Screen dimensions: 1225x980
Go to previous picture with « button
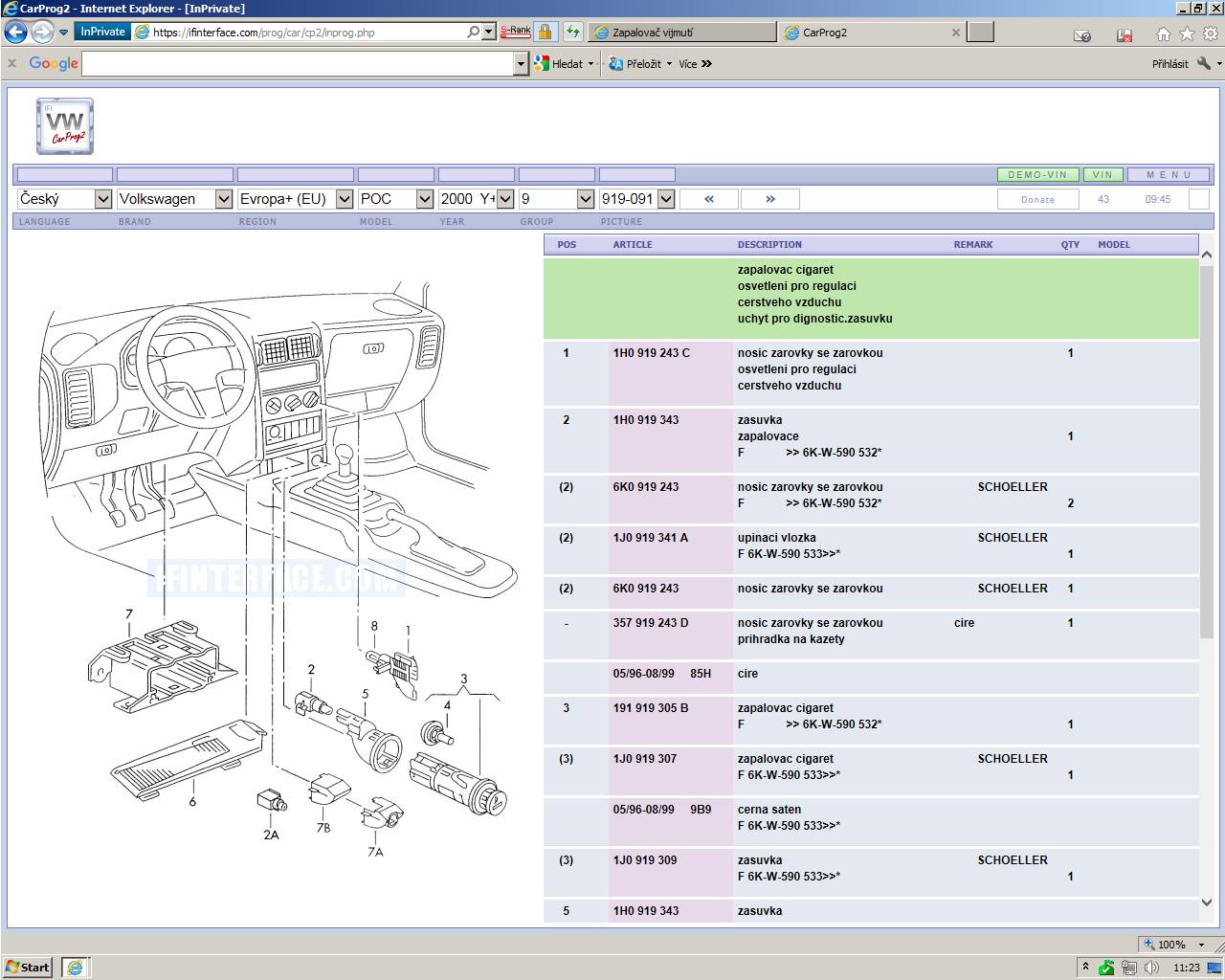[709, 199]
